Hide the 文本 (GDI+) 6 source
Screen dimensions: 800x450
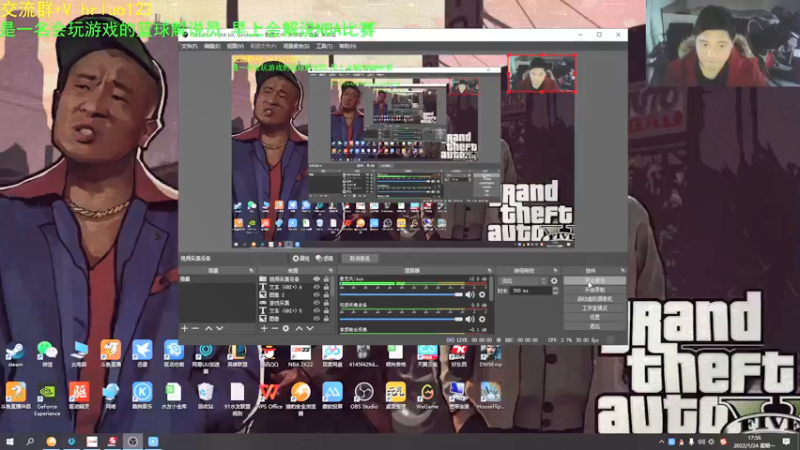tap(316, 287)
